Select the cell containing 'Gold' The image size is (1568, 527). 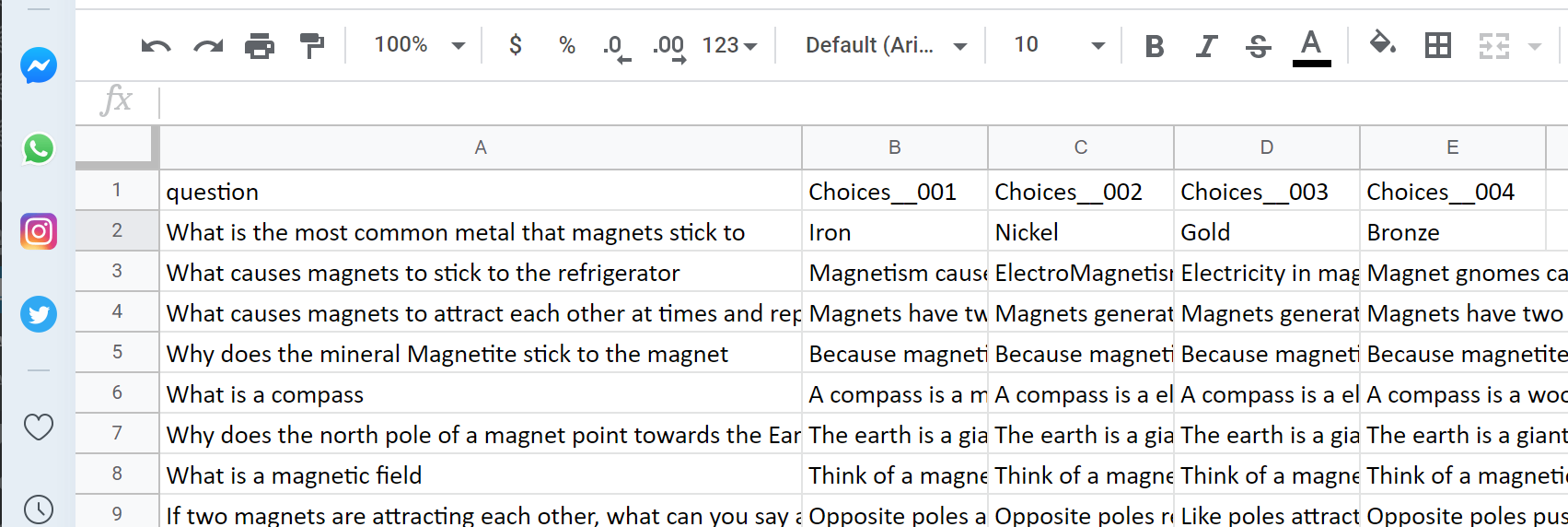pyautogui.click(x=1267, y=231)
